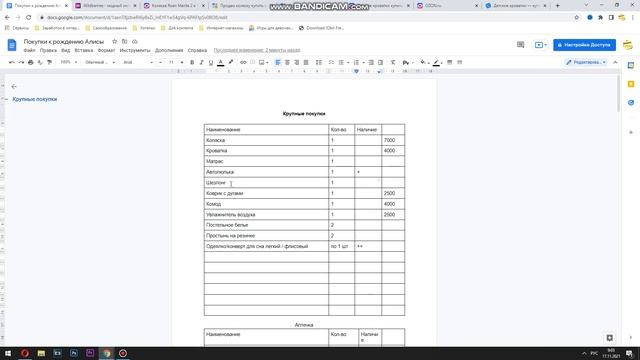The image size is (640, 360).
Task: Open the last edit history link
Action: click(x=257, y=50)
